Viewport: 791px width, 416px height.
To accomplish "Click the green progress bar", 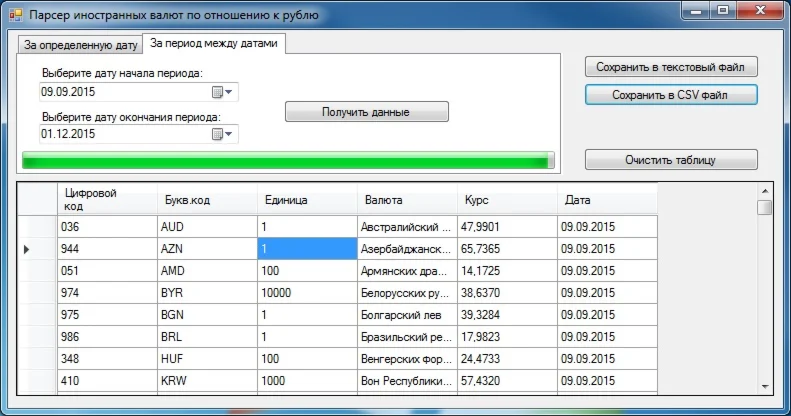I will click(x=287, y=160).
